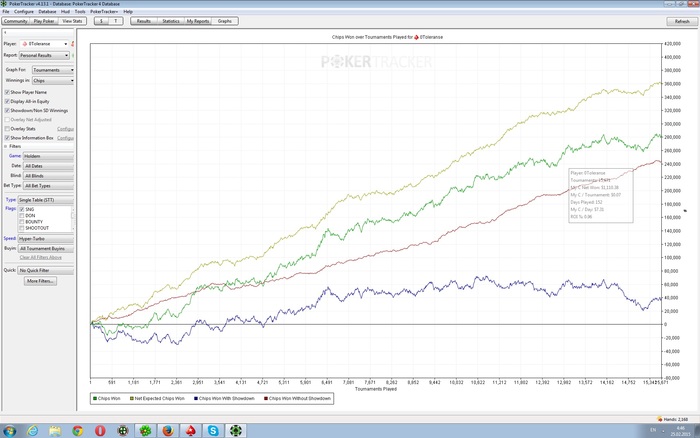Image resolution: width=700 pixels, height=438 pixels.
Task: Switch to the Community section
Action: (16, 21)
